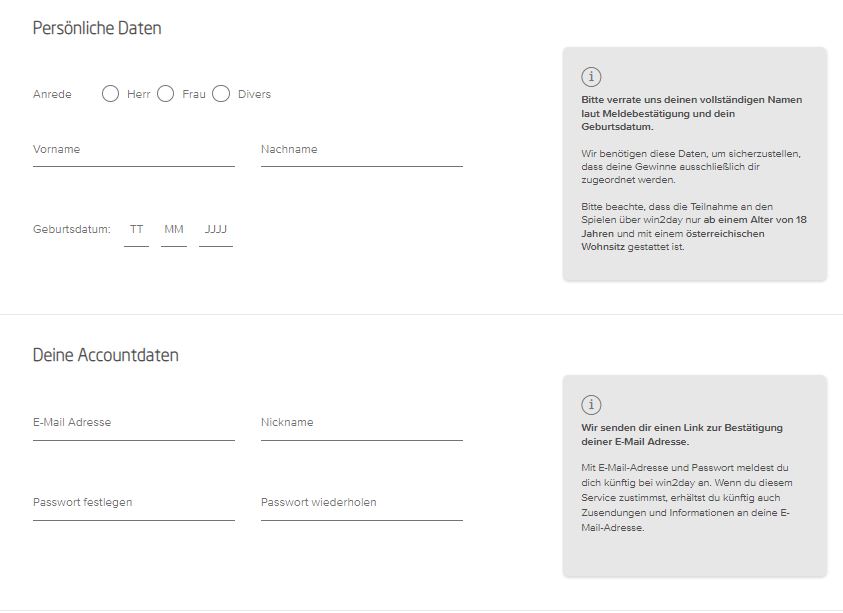Click the E-Mail Adresse input

(133, 423)
